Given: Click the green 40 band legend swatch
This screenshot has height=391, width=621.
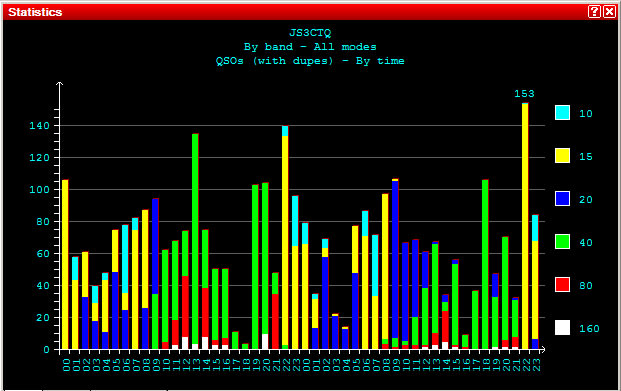Looking at the screenshot, I should click(562, 242).
